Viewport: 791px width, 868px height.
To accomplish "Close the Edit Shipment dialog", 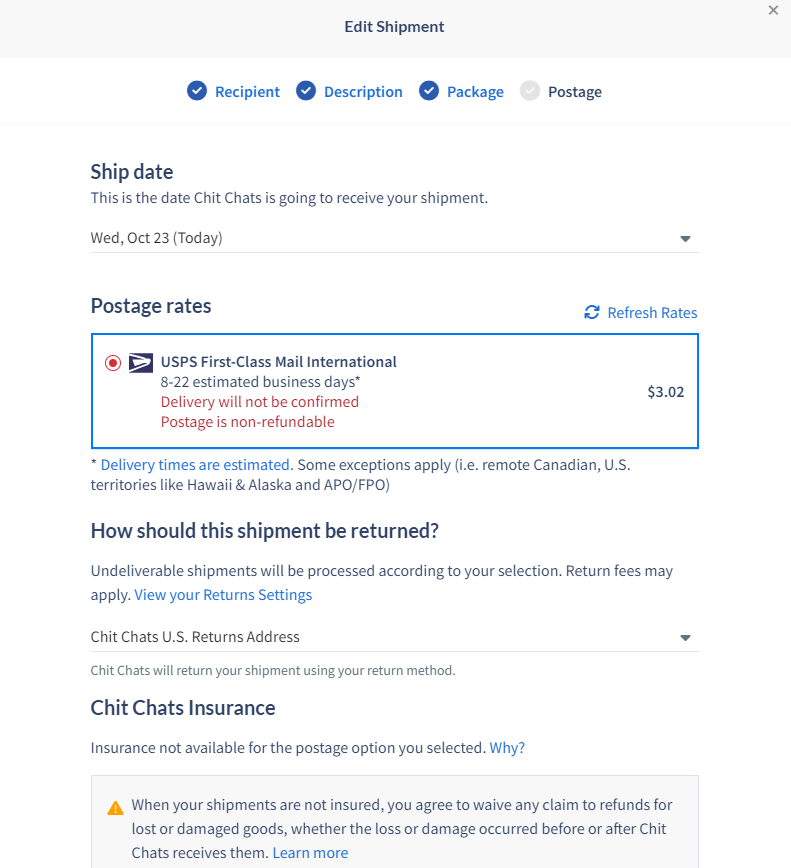I will point(773,10).
